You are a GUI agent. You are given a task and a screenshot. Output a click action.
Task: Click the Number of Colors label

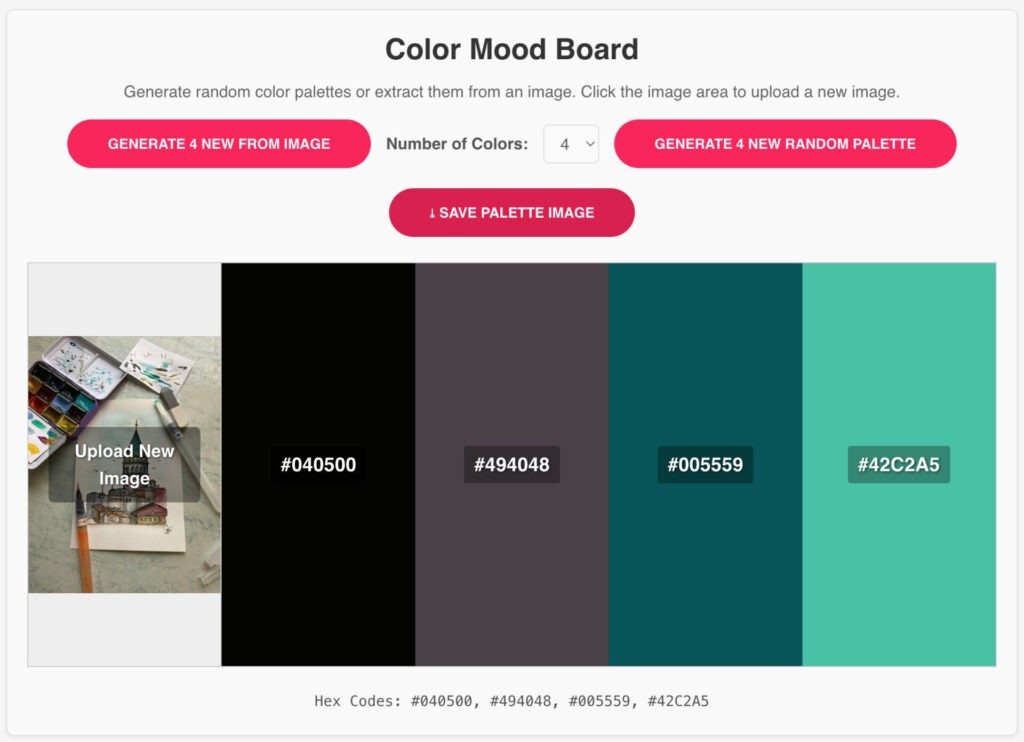pos(457,144)
